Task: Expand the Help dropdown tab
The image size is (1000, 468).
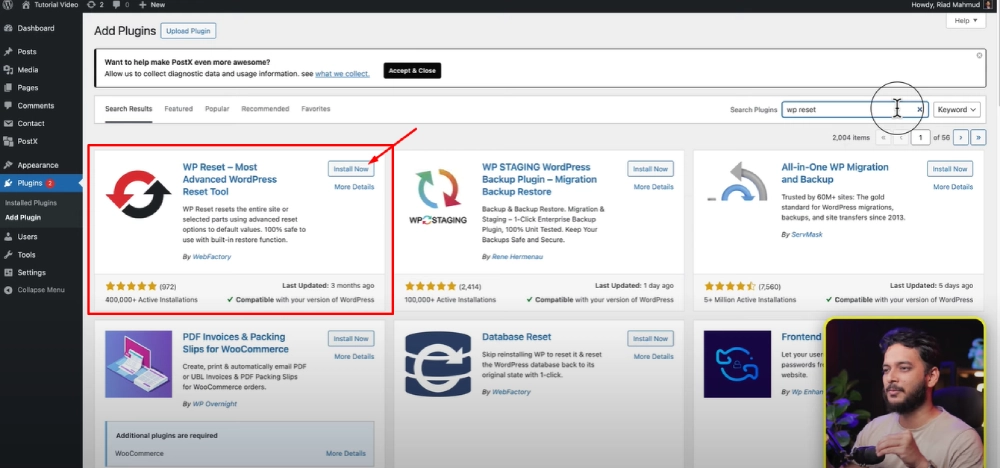Action: 966,21
